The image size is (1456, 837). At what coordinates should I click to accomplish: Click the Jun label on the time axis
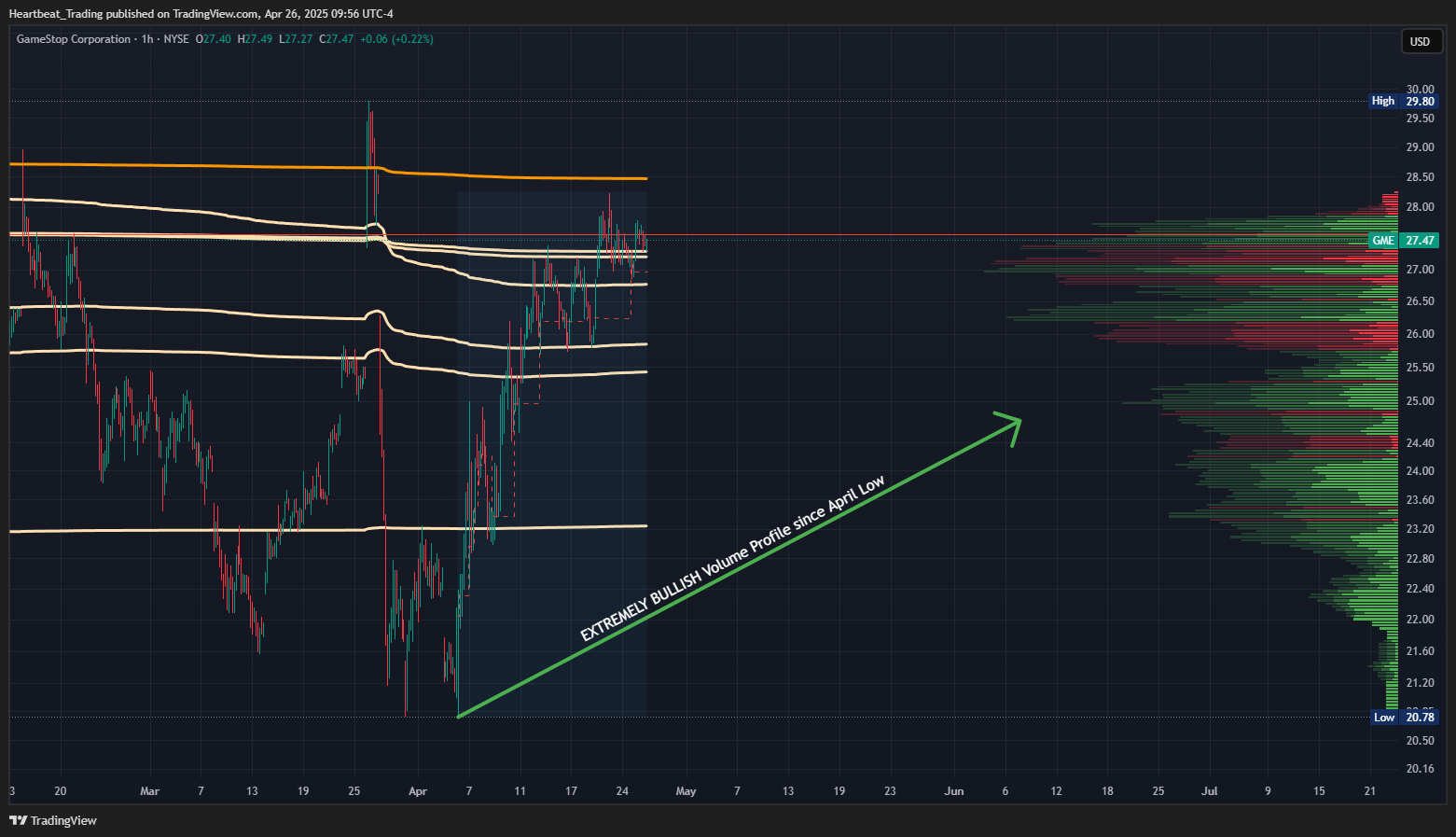coord(954,791)
